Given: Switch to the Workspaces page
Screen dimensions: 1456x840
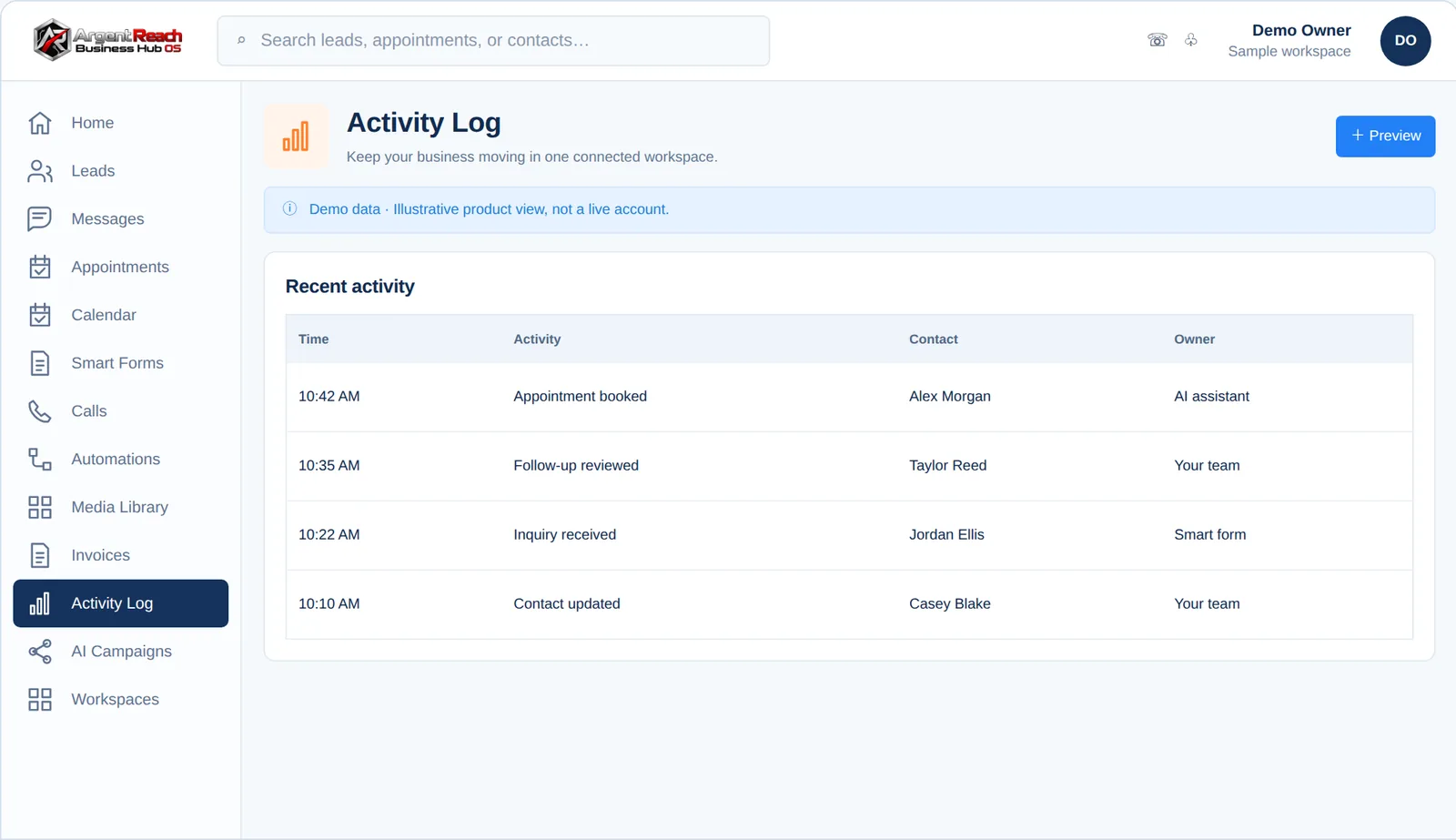Looking at the screenshot, I should pos(121,700).
